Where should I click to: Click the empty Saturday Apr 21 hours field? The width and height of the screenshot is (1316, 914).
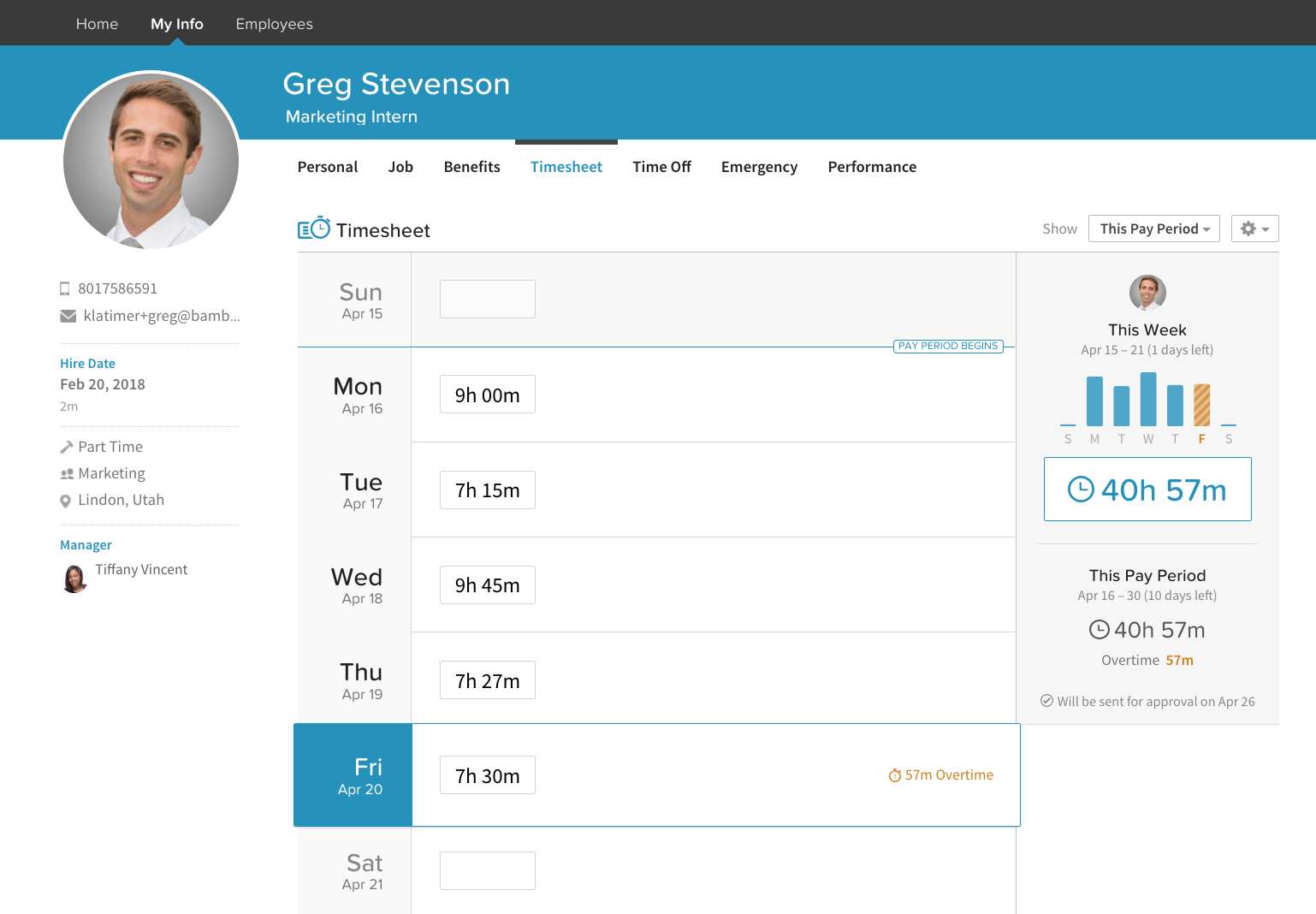pyautogui.click(x=488, y=870)
